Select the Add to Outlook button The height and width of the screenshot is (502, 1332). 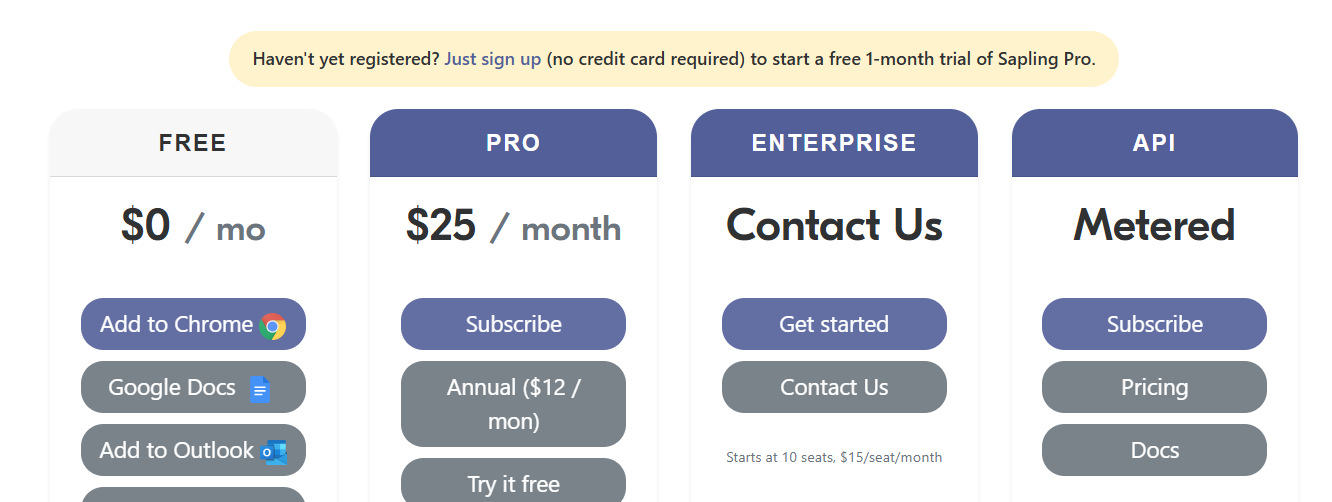pos(193,450)
